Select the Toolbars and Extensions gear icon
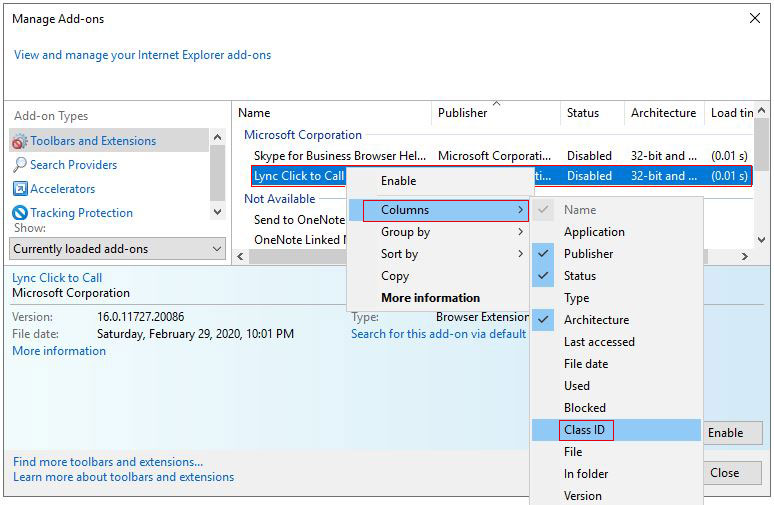This screenshot has height=505, width=774. click(20, 141)
